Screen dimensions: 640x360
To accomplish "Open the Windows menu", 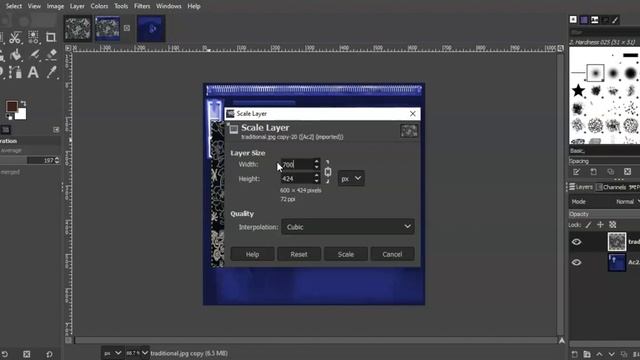I will pos(169,6).
